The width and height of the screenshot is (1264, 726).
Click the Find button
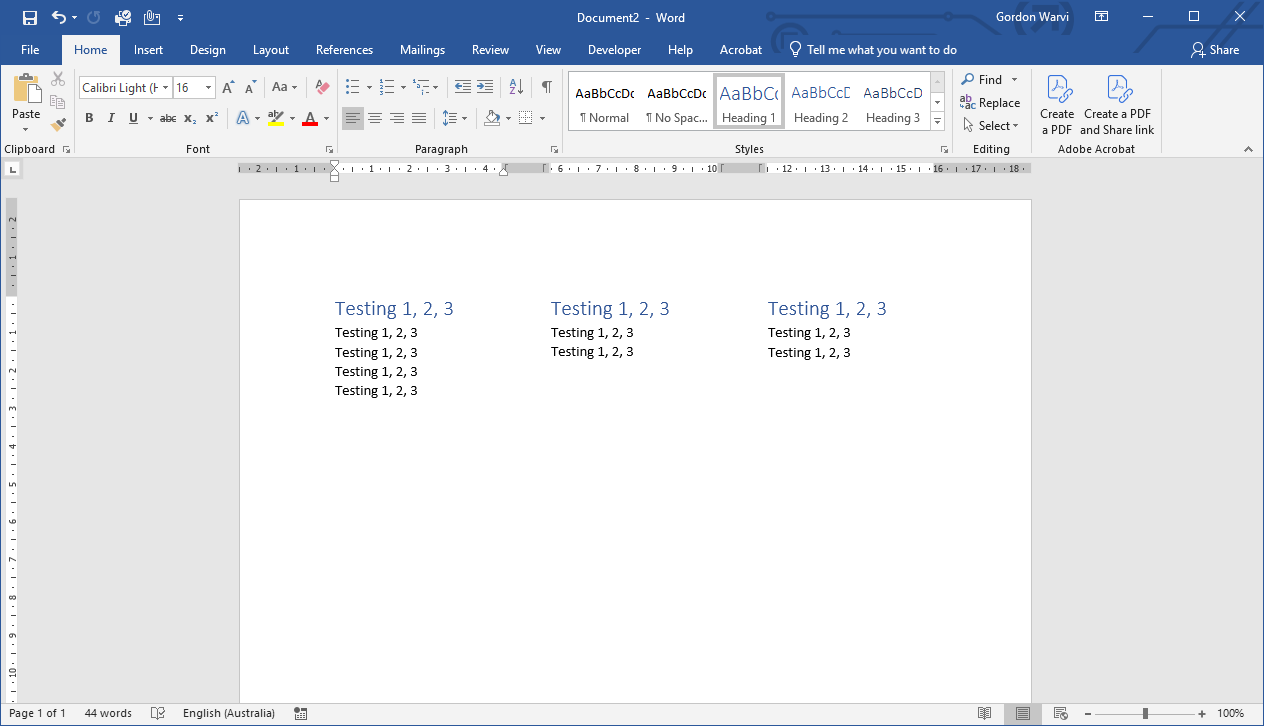point(982,79)
